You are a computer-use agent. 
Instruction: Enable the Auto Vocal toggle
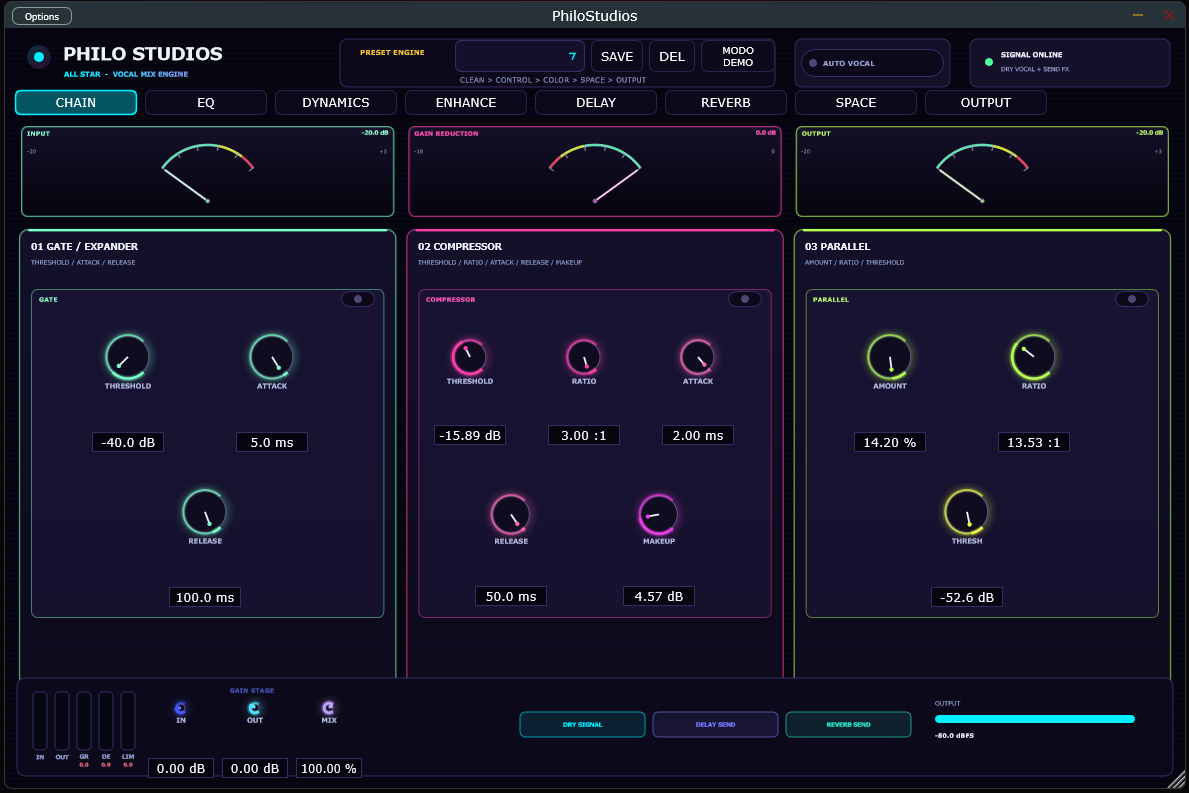872,63
